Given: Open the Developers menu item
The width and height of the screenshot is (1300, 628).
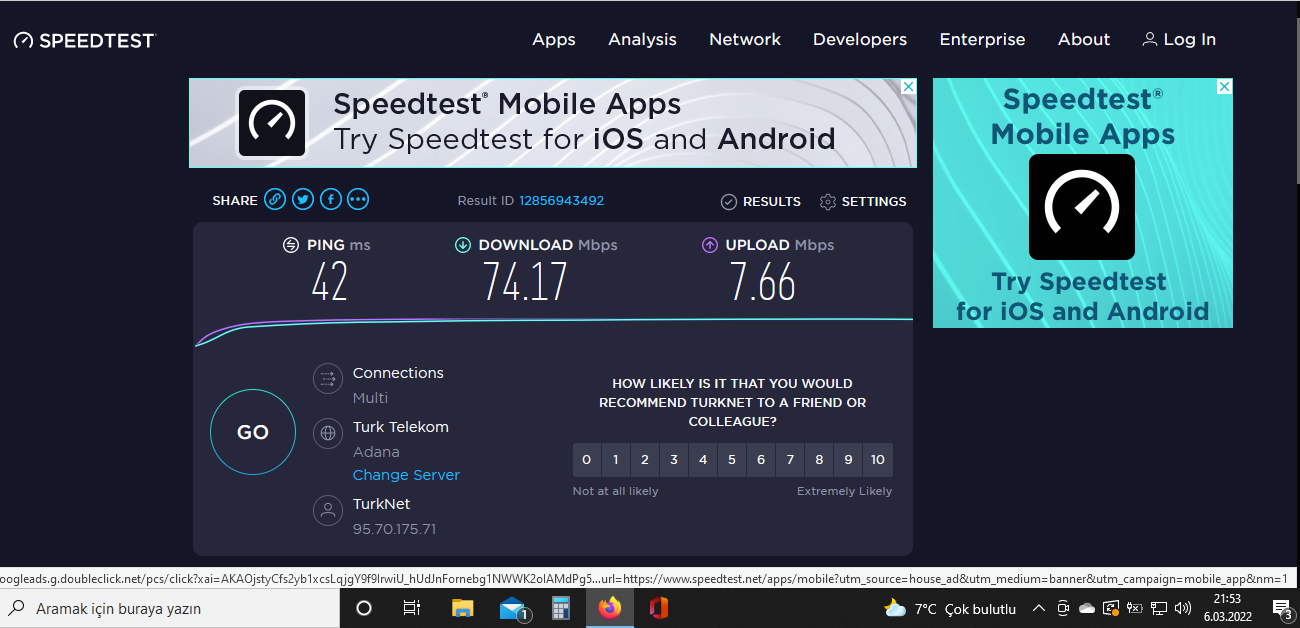Looking at the screenshot, I should (860, 39).
